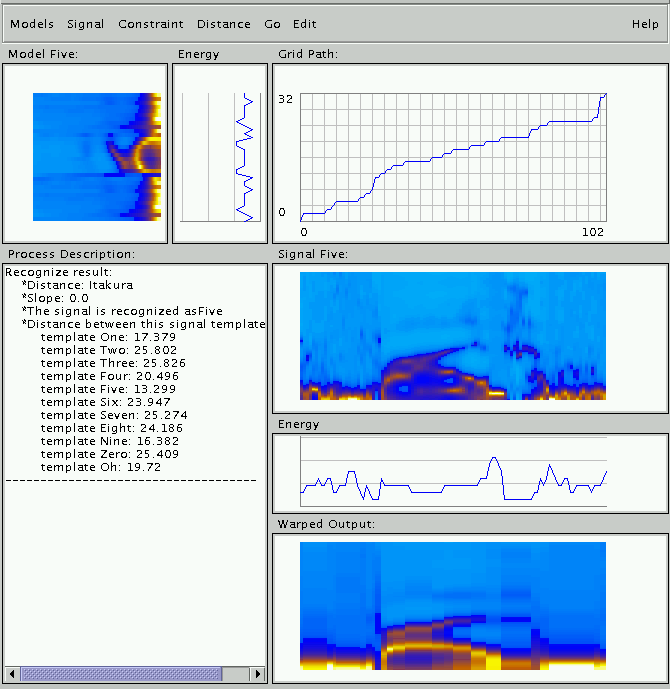Select the Model Five spectrogram image
Viewport: 670px width, 689px height.
click(97, 156)
